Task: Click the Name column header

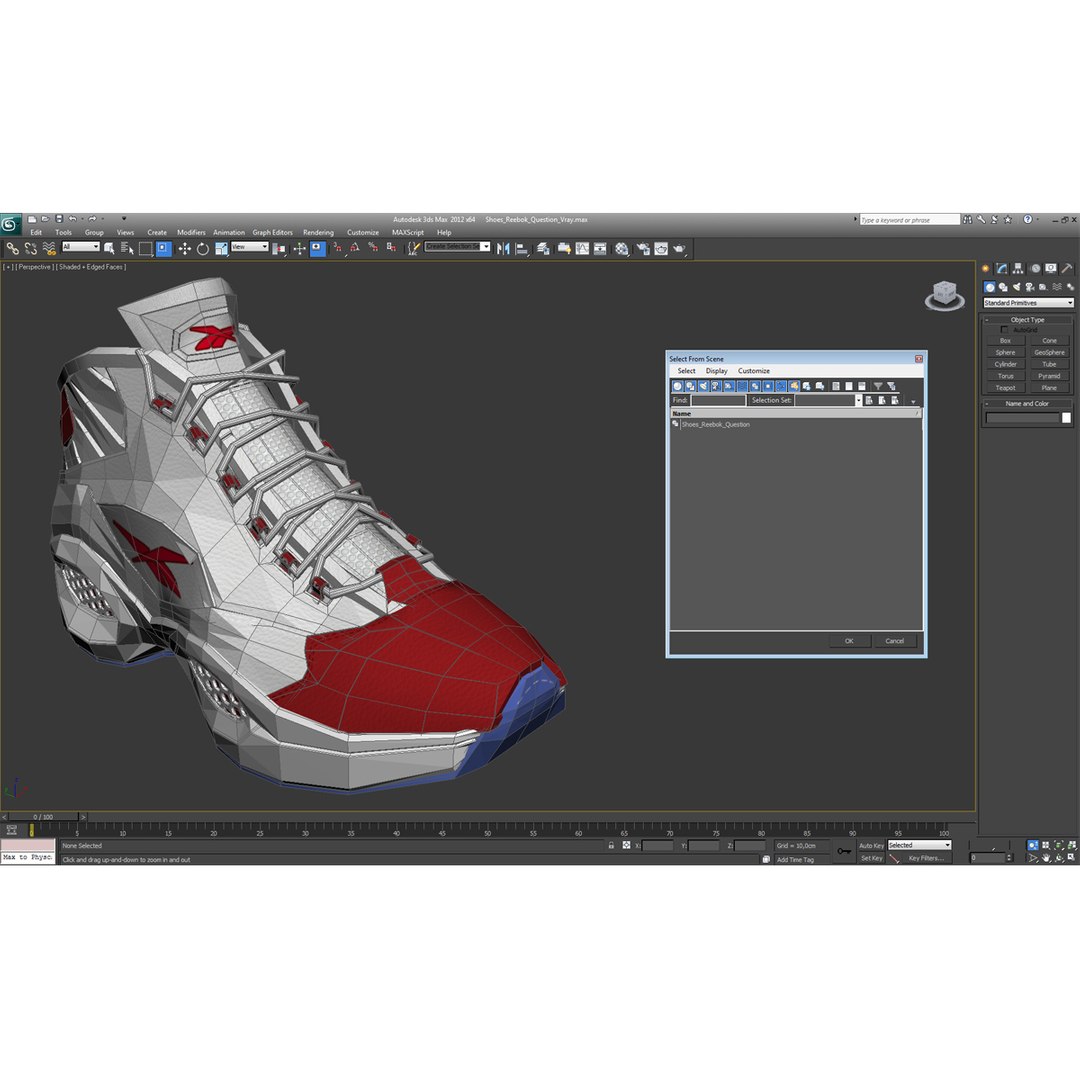Action: [794, 413]
